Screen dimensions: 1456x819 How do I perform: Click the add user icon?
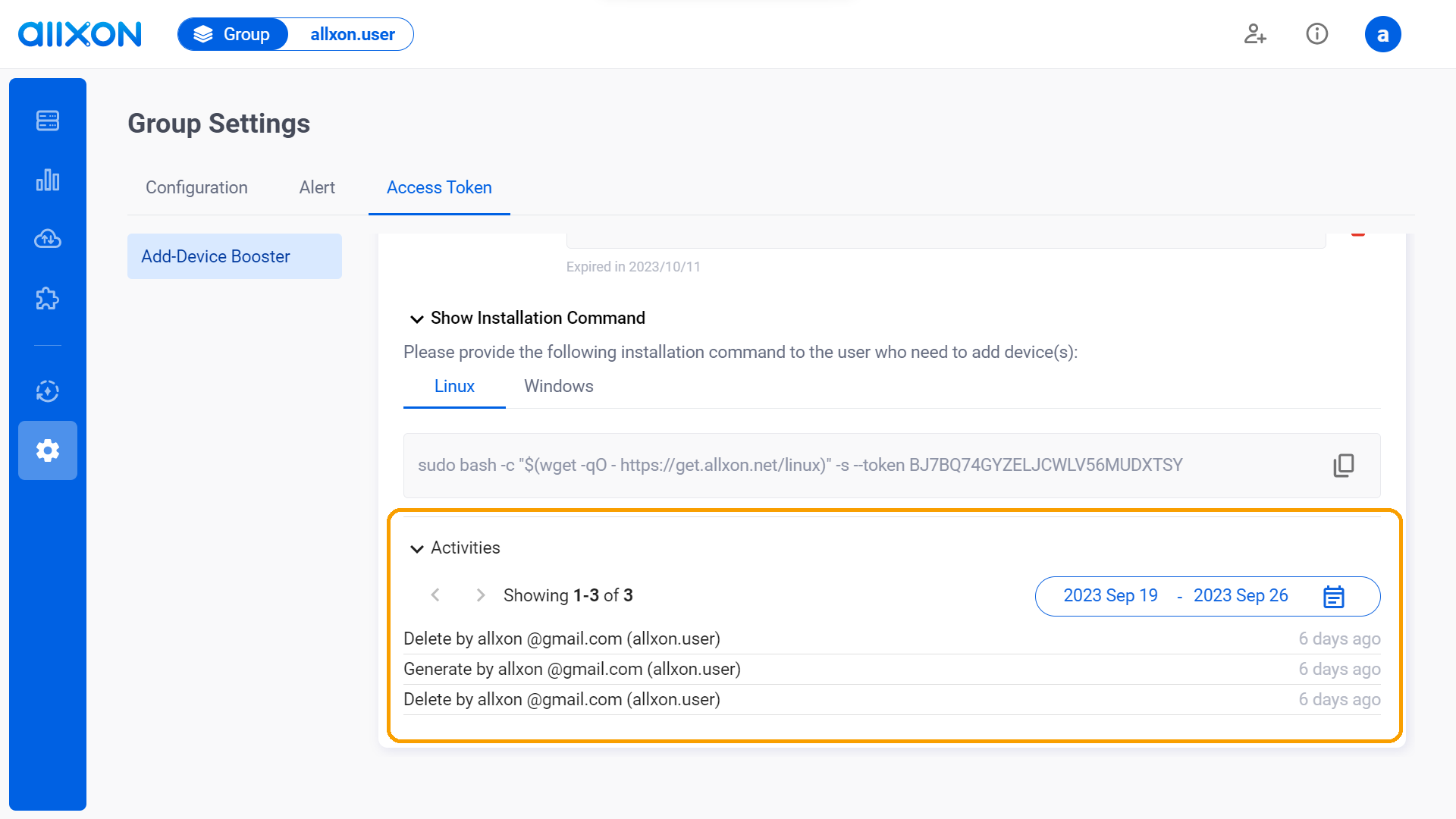click(1255, 34)
